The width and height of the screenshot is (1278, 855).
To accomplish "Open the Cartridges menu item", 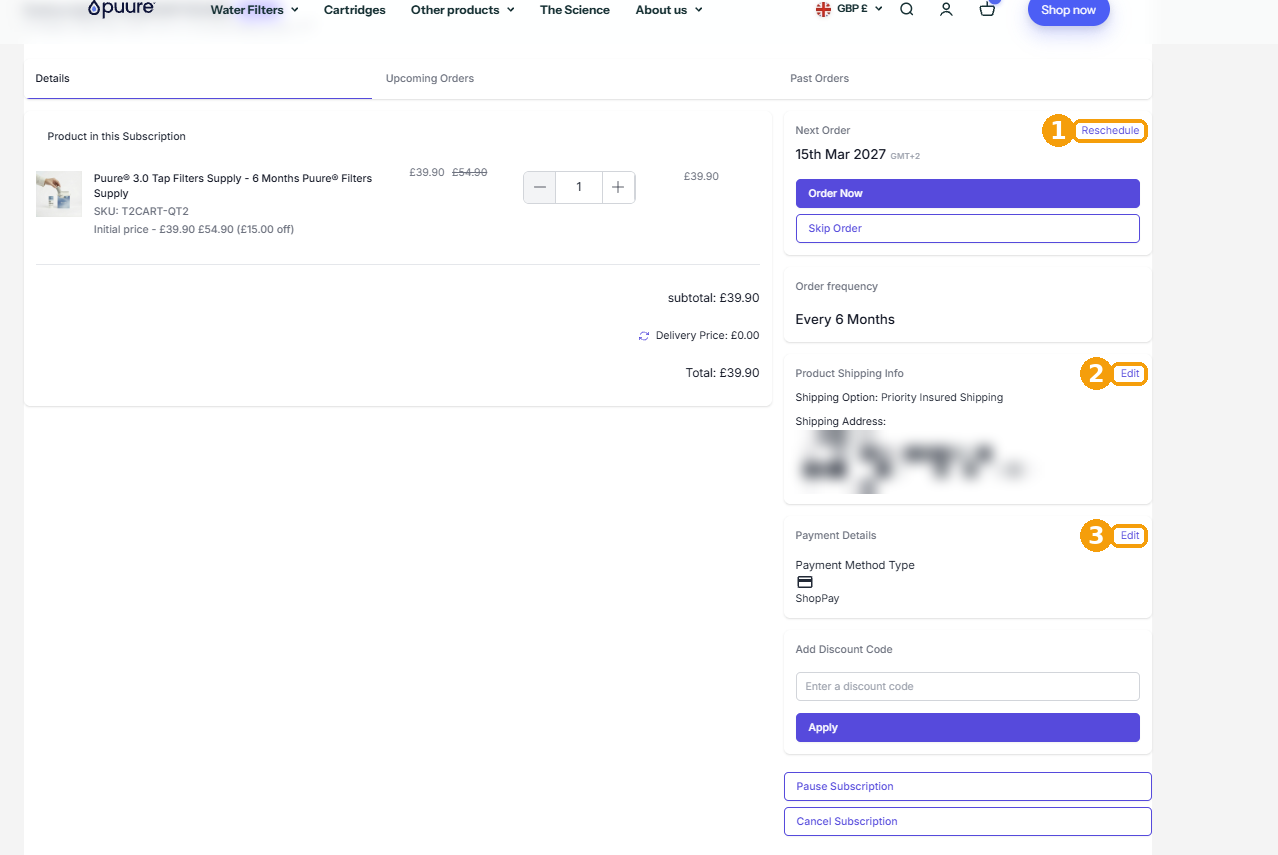I will [x=355, y=10].
